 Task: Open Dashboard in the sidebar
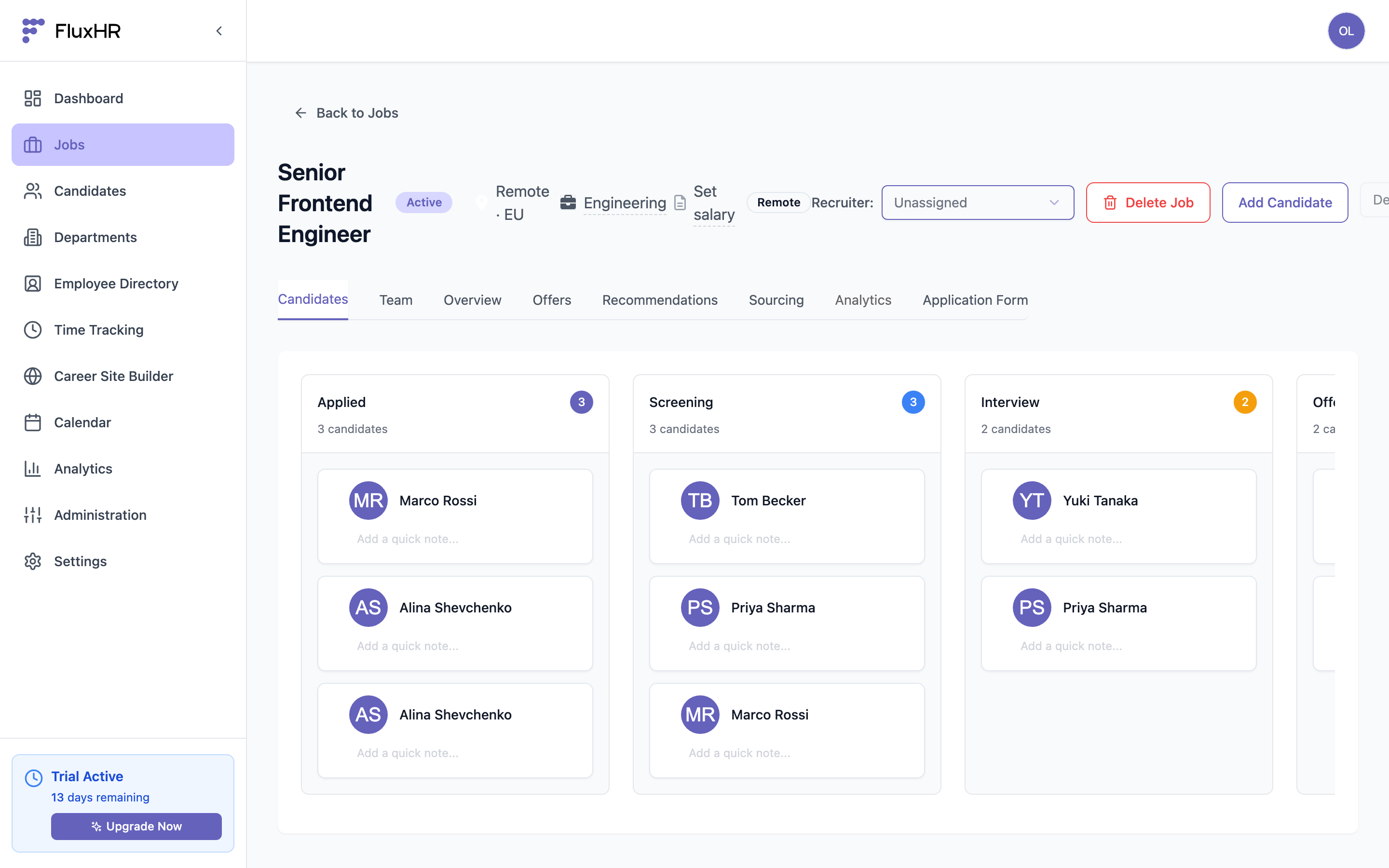pyautogui.click(x=123, y=98)
